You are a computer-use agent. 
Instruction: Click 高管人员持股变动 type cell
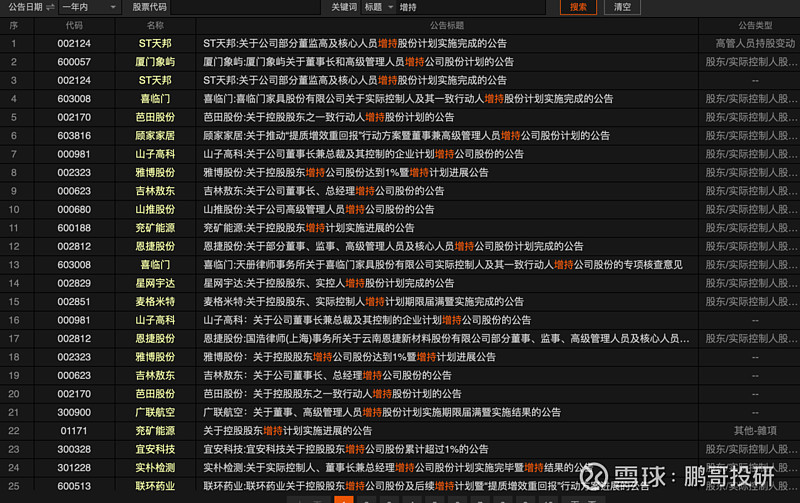755,43
